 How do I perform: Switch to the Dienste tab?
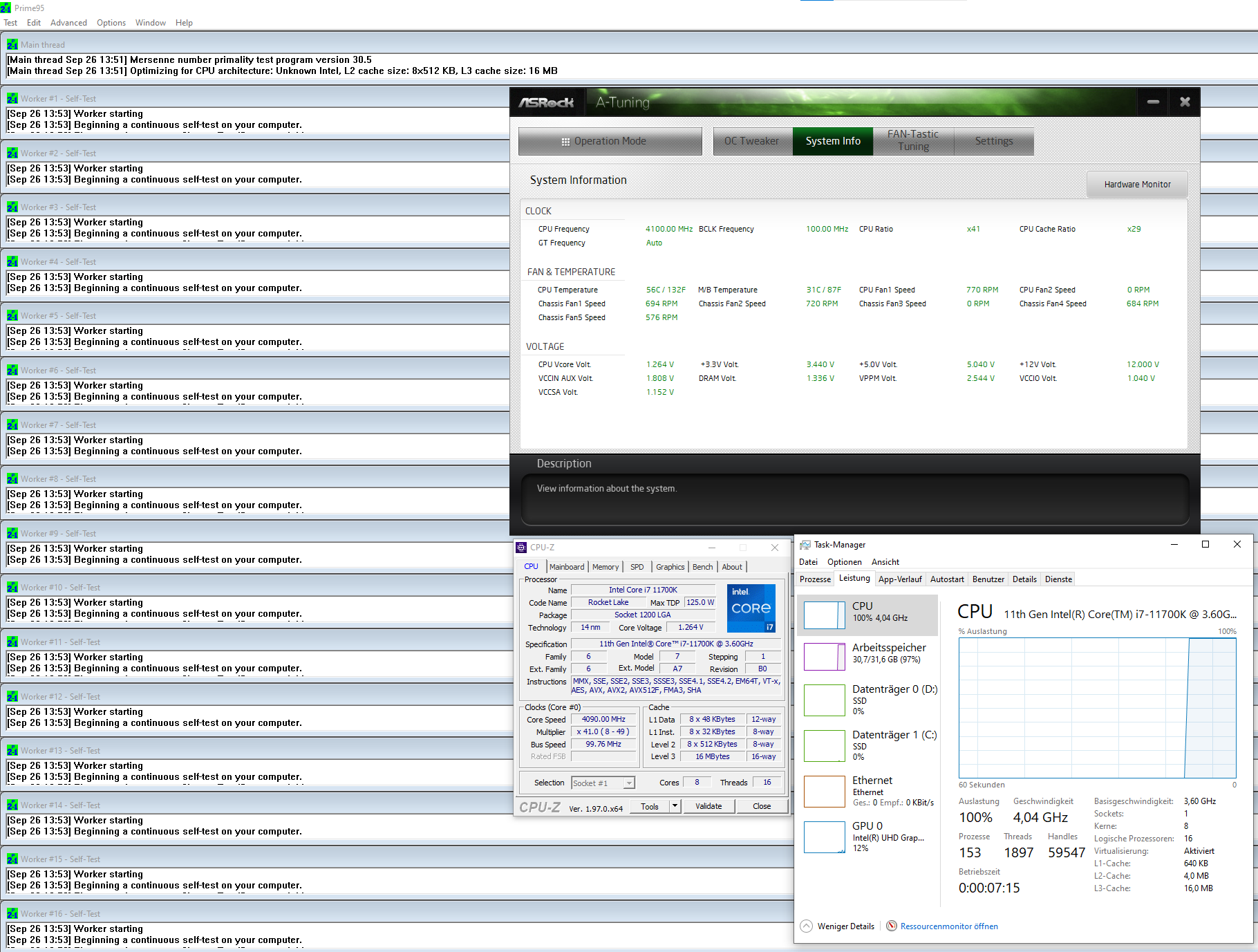(1059, 579)
